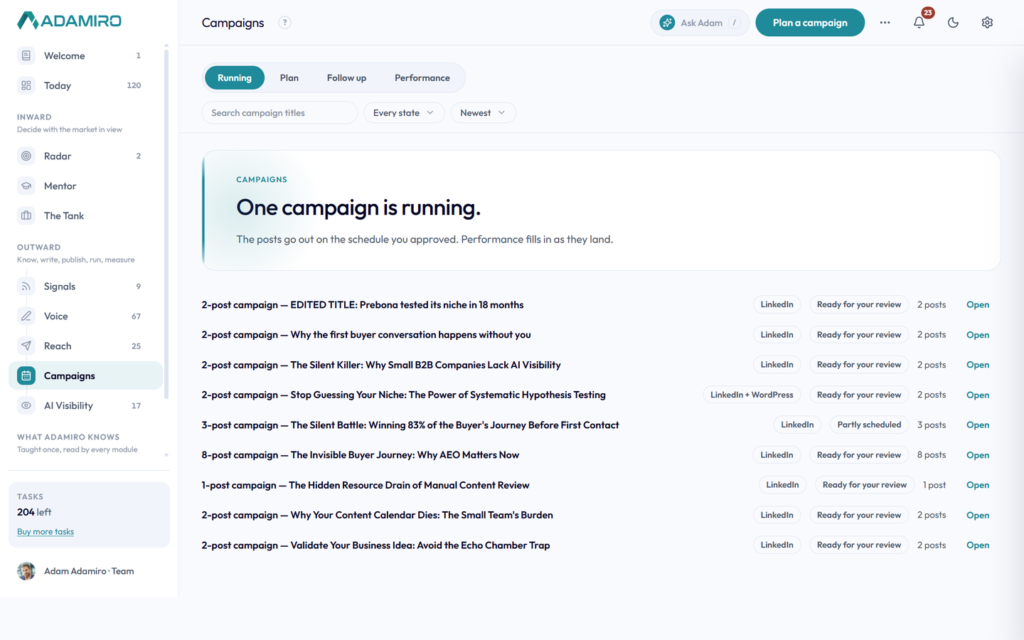Click the "204 left" tasks counter
Viewport: 1024px width, 640px height.
pos(34,512)
